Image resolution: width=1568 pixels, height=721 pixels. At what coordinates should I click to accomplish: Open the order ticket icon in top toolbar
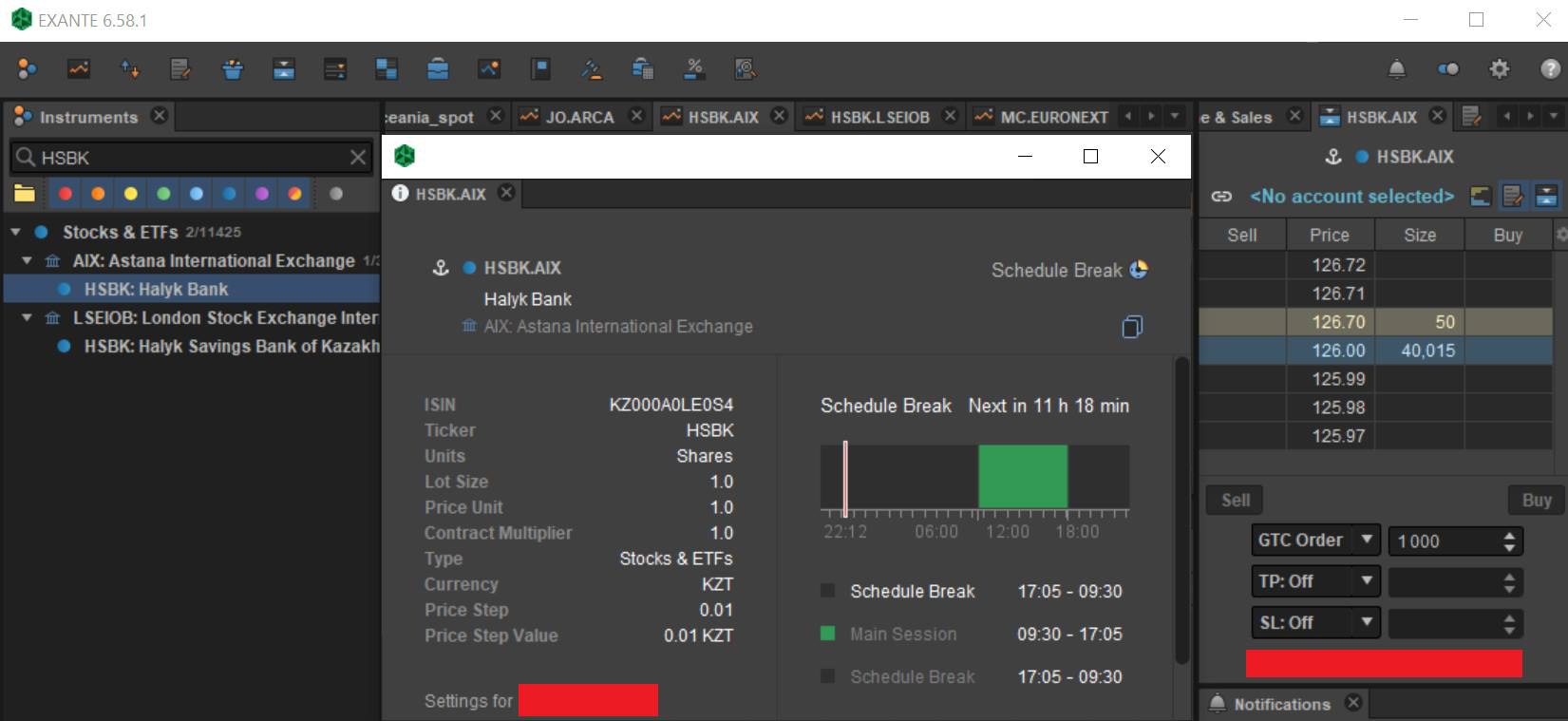pyautogui.click(x=180, y=68)
